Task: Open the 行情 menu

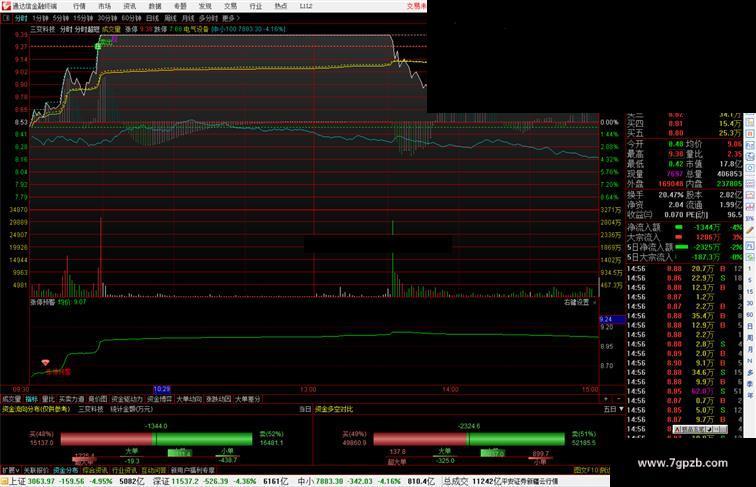Action: click(80, 6)
